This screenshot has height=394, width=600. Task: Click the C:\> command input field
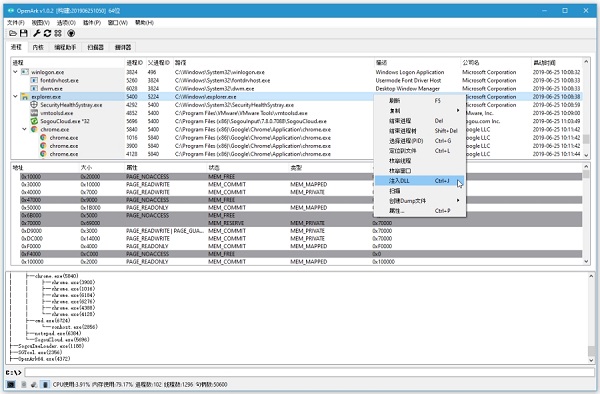tap(309, 372)
